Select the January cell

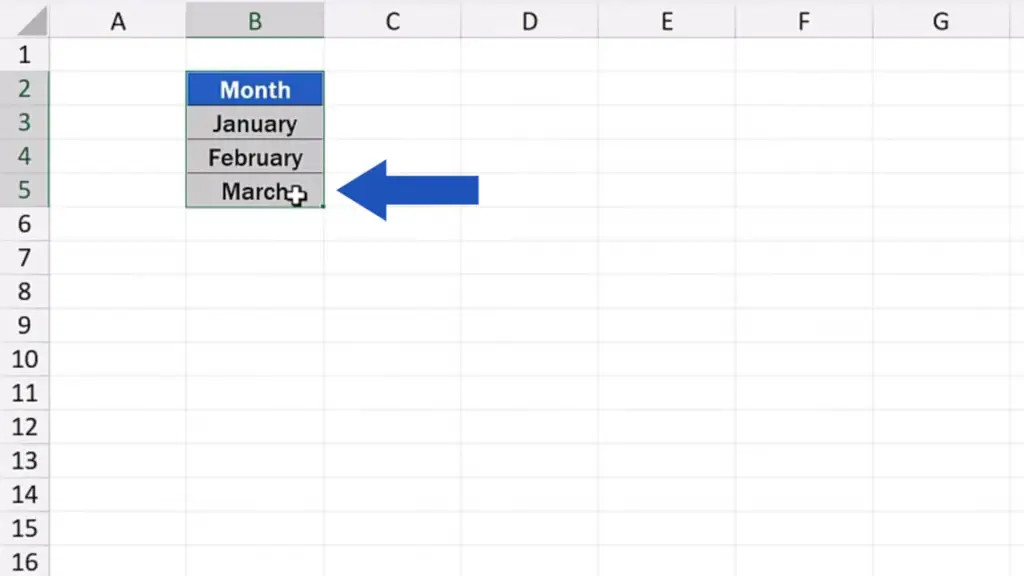tap(255, 123)
